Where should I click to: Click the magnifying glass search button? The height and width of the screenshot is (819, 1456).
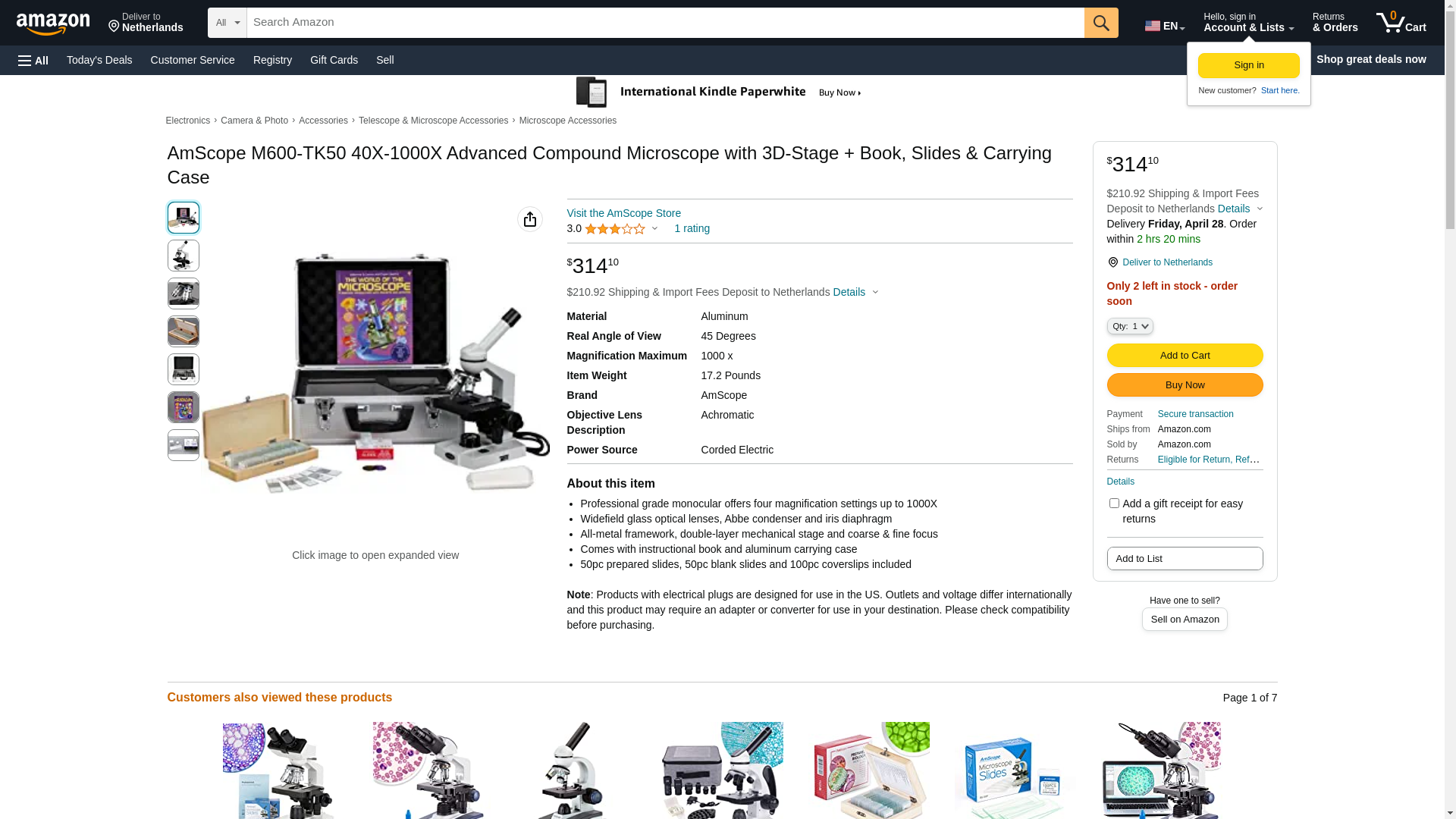(x=1101, y=23)
